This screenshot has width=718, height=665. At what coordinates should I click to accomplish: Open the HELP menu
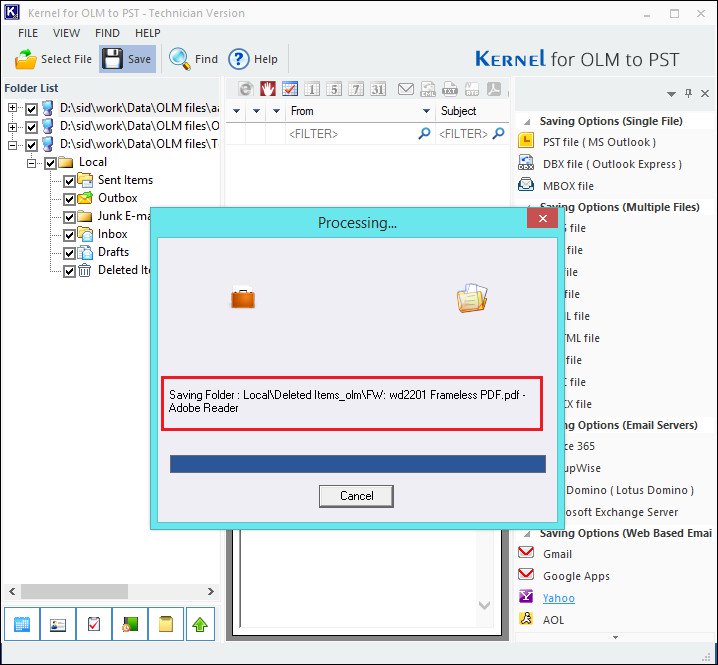click(147, 33)
